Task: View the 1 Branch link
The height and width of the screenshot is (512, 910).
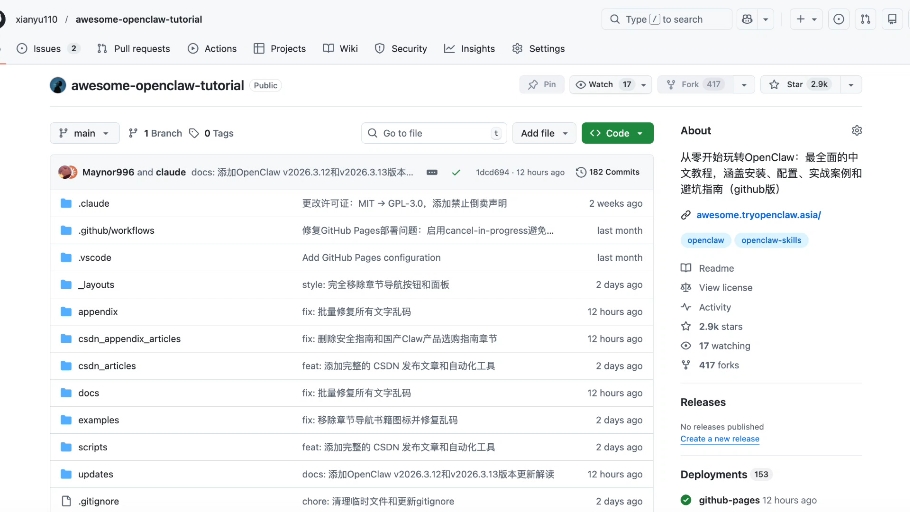Action: tap(155, 133)
